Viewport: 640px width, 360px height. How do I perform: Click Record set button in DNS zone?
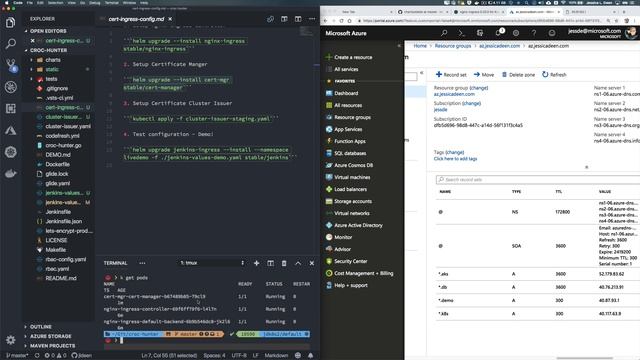451,75
